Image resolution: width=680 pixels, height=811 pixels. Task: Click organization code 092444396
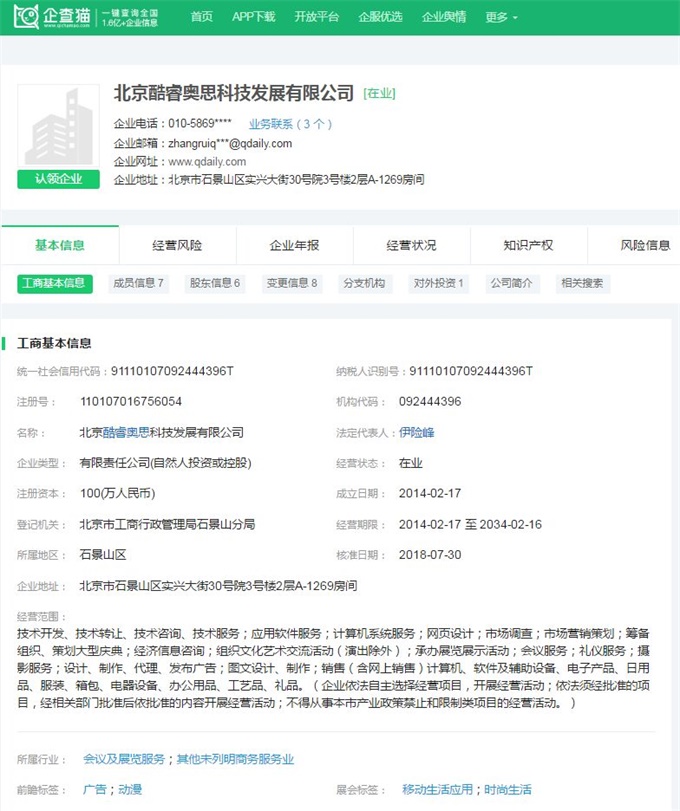click(430, 402)
